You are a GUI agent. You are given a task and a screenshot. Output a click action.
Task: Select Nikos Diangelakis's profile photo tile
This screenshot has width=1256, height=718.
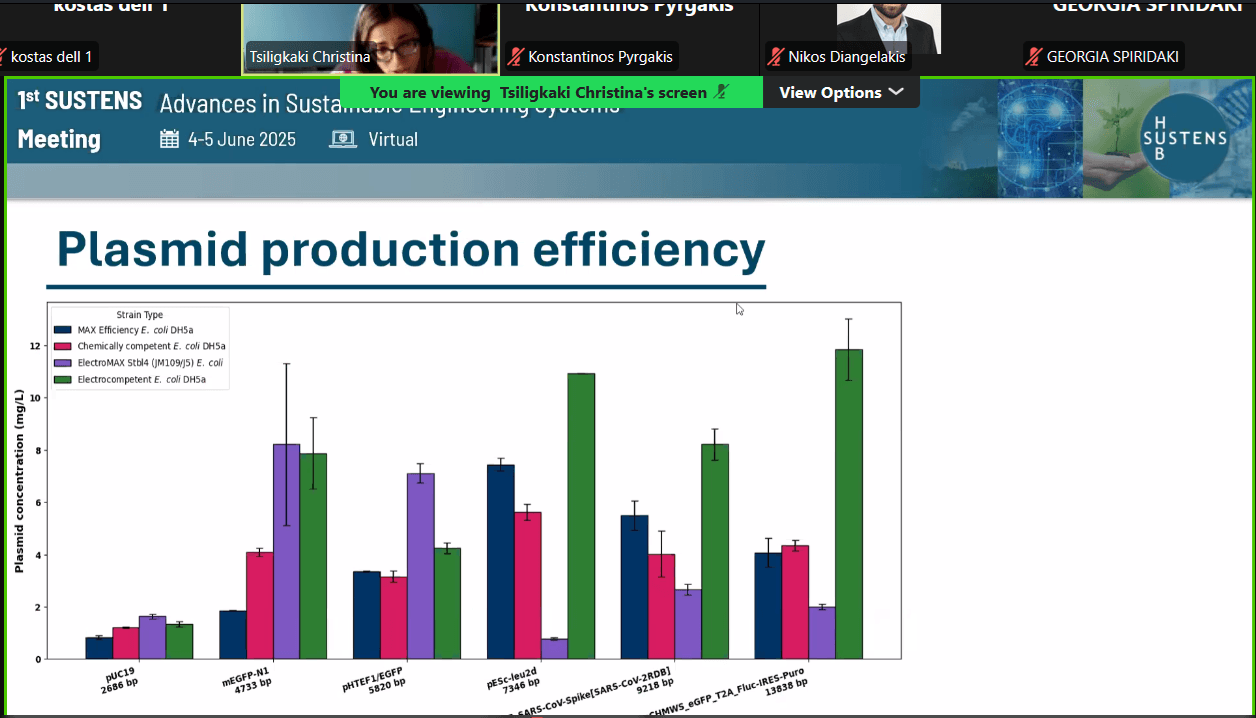pos(888,25)
